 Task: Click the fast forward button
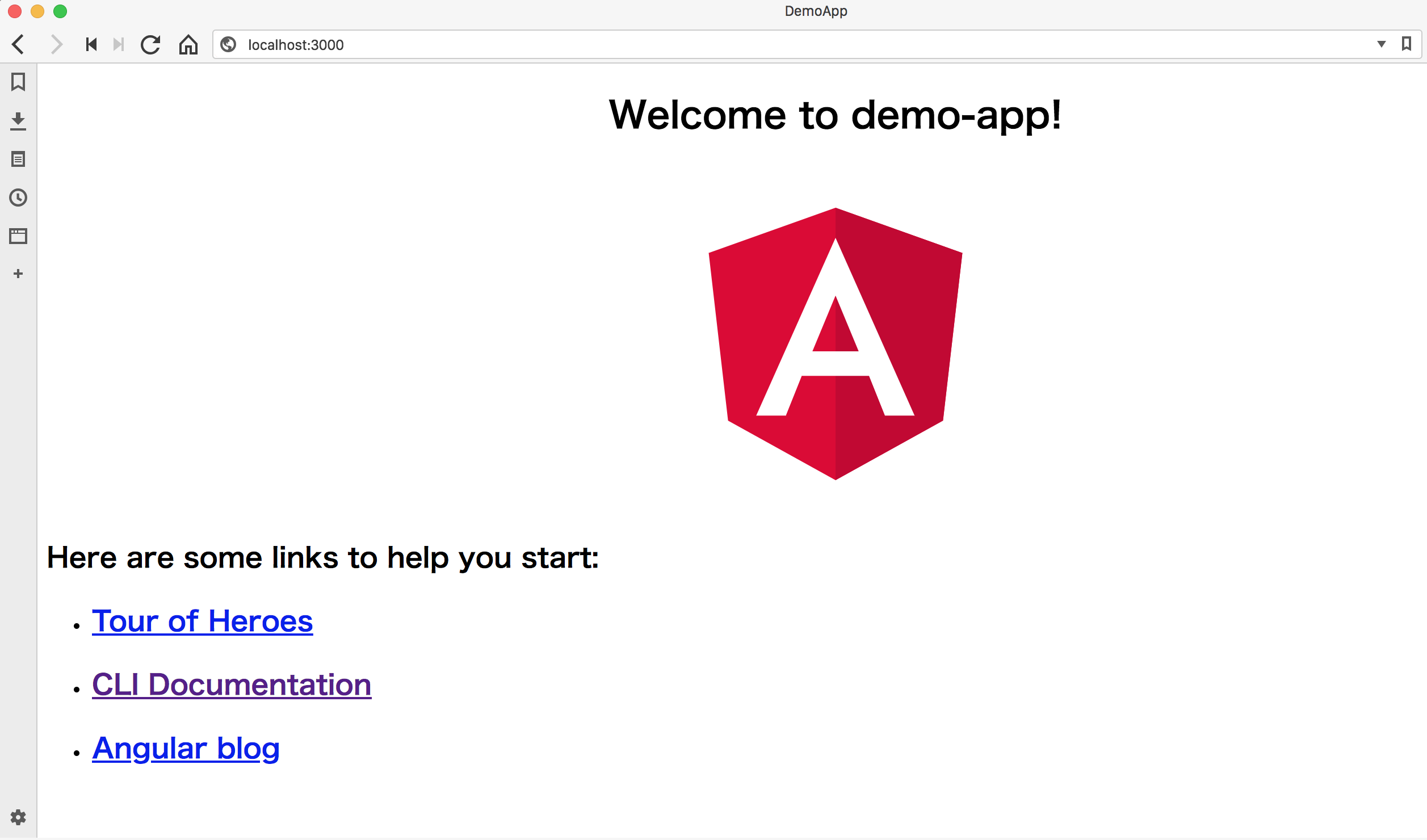[118, 44]
